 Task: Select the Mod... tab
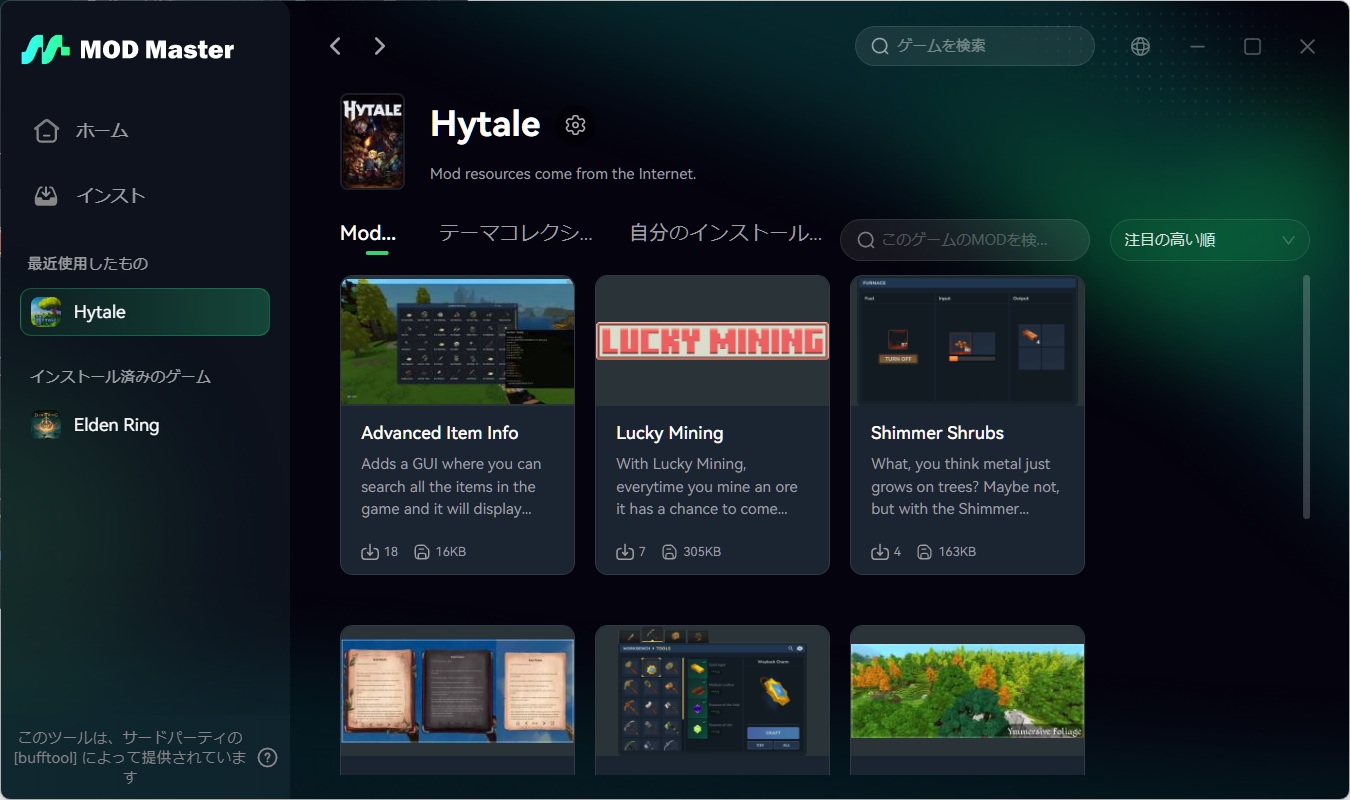368,233
